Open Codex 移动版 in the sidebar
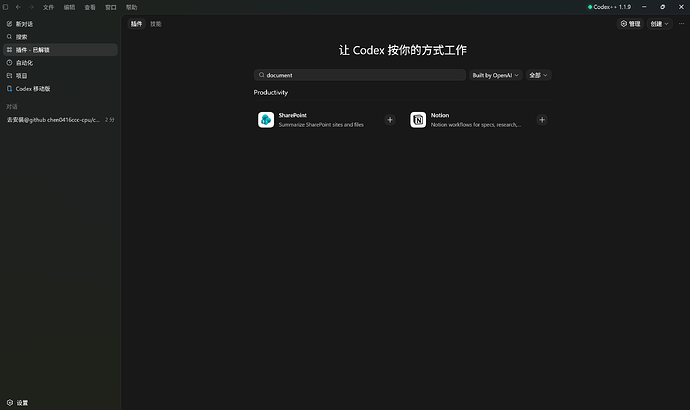 [60, 89]
